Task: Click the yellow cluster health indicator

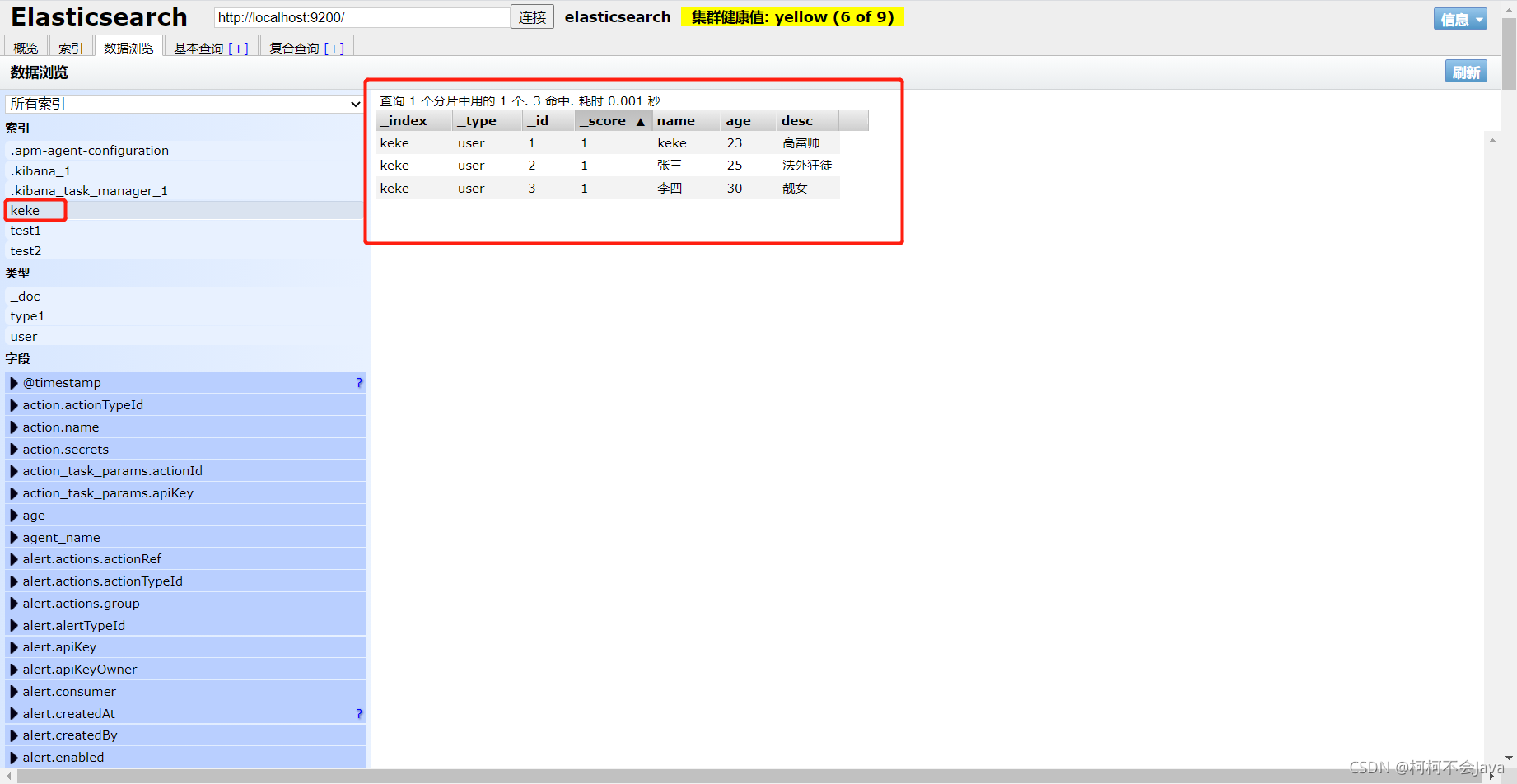Action: (792, 17)
